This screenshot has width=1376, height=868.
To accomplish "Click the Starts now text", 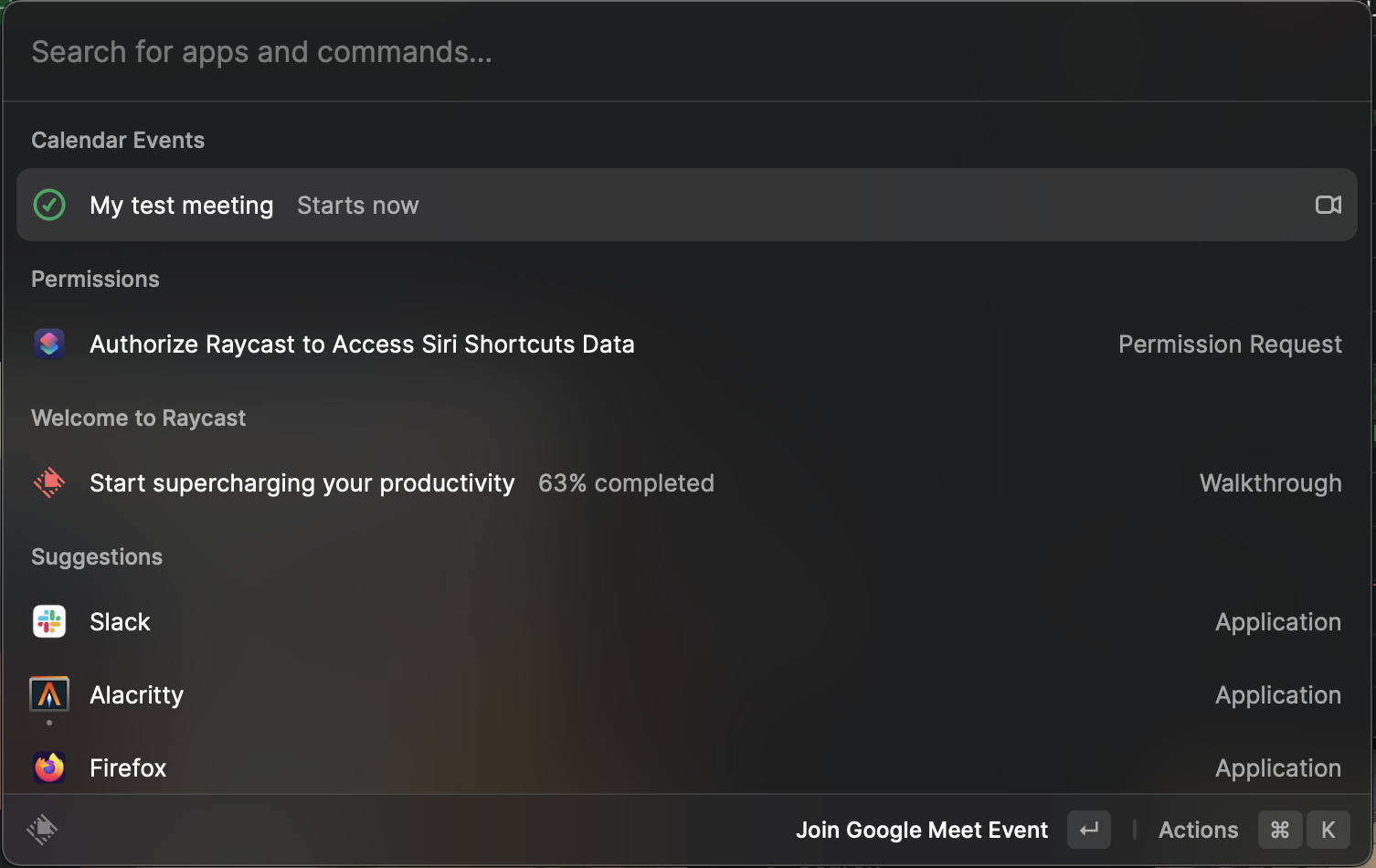I will tap(358, 206).
